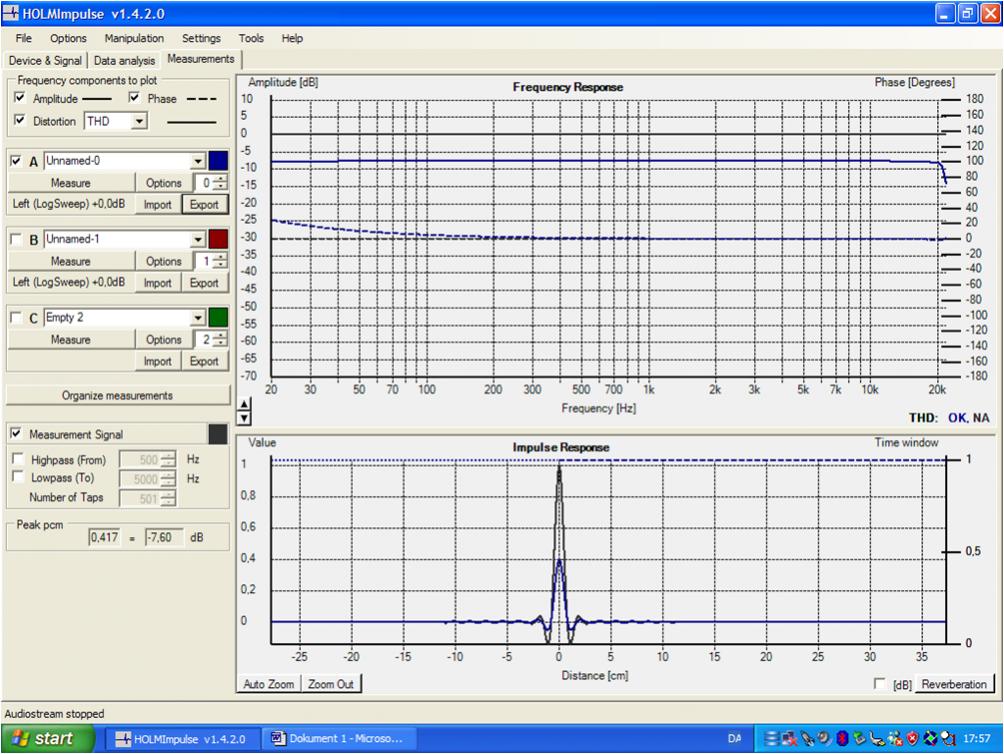Click Export for slot A
The image size is (1004, 754).
pos(204,205)
